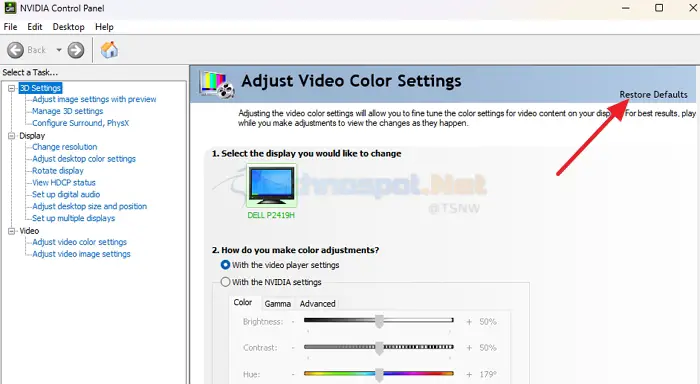Minimize the NVIDIA Control Panel window

[626, 8]
